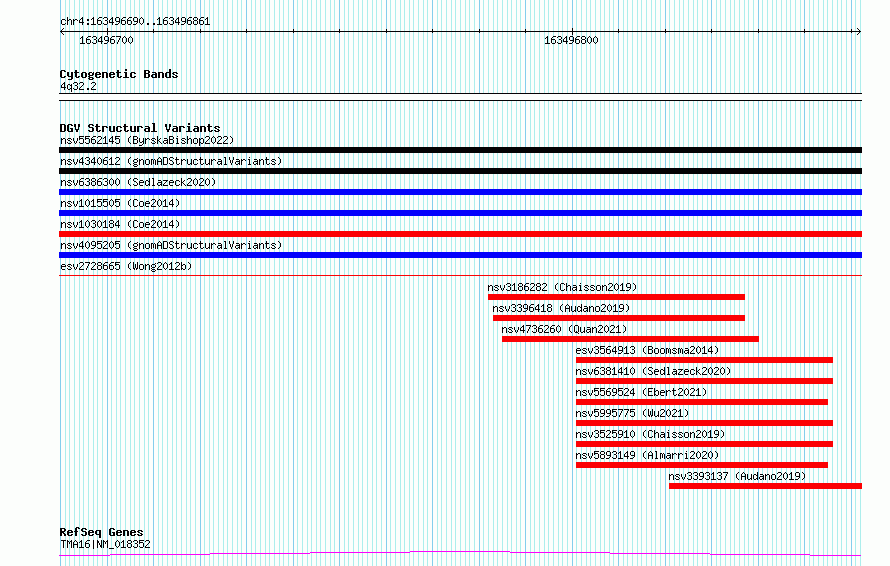Click the RefSeq Genes track heading
890x566 pixels.
[x=101, y=533]
